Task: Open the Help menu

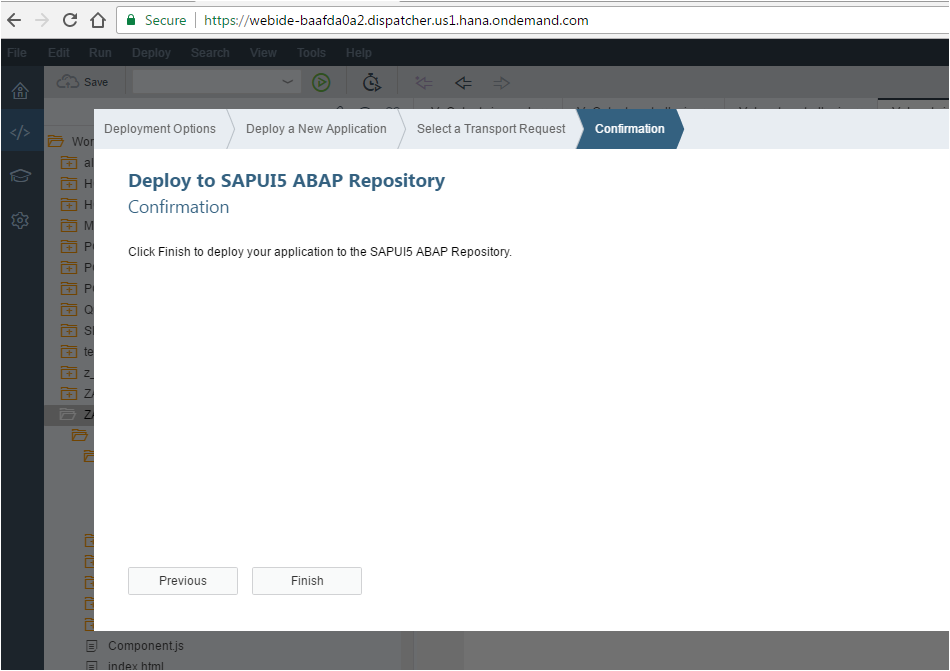Action: tap(359, 53)
